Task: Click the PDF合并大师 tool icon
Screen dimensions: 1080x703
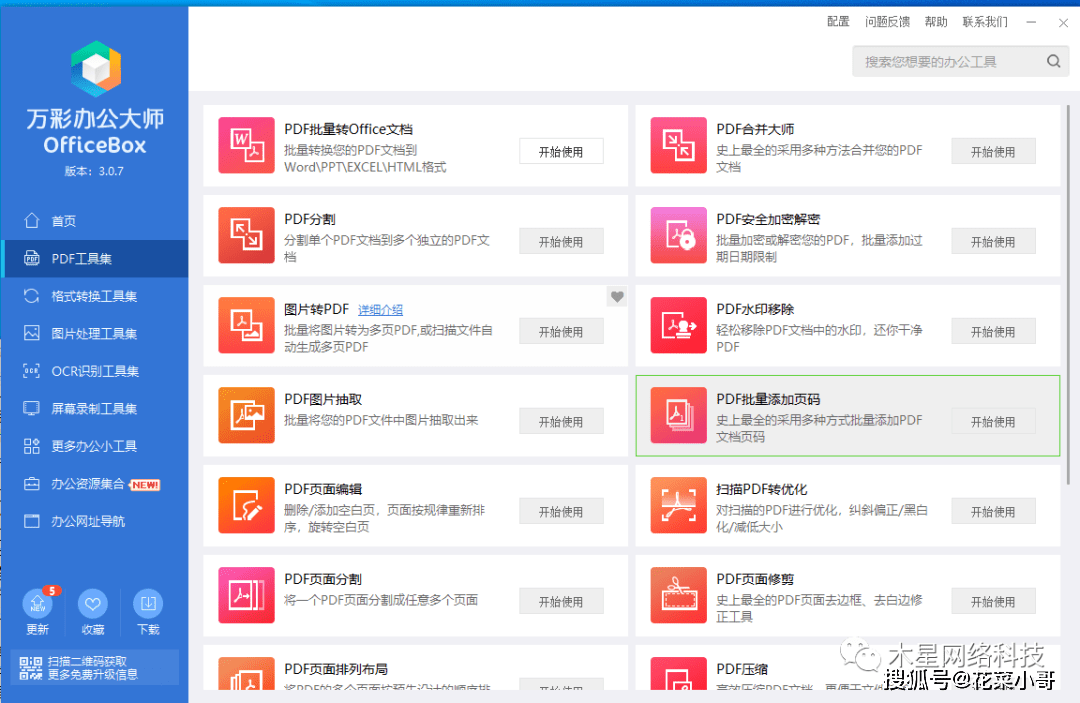Action: [x=678, y=145]
